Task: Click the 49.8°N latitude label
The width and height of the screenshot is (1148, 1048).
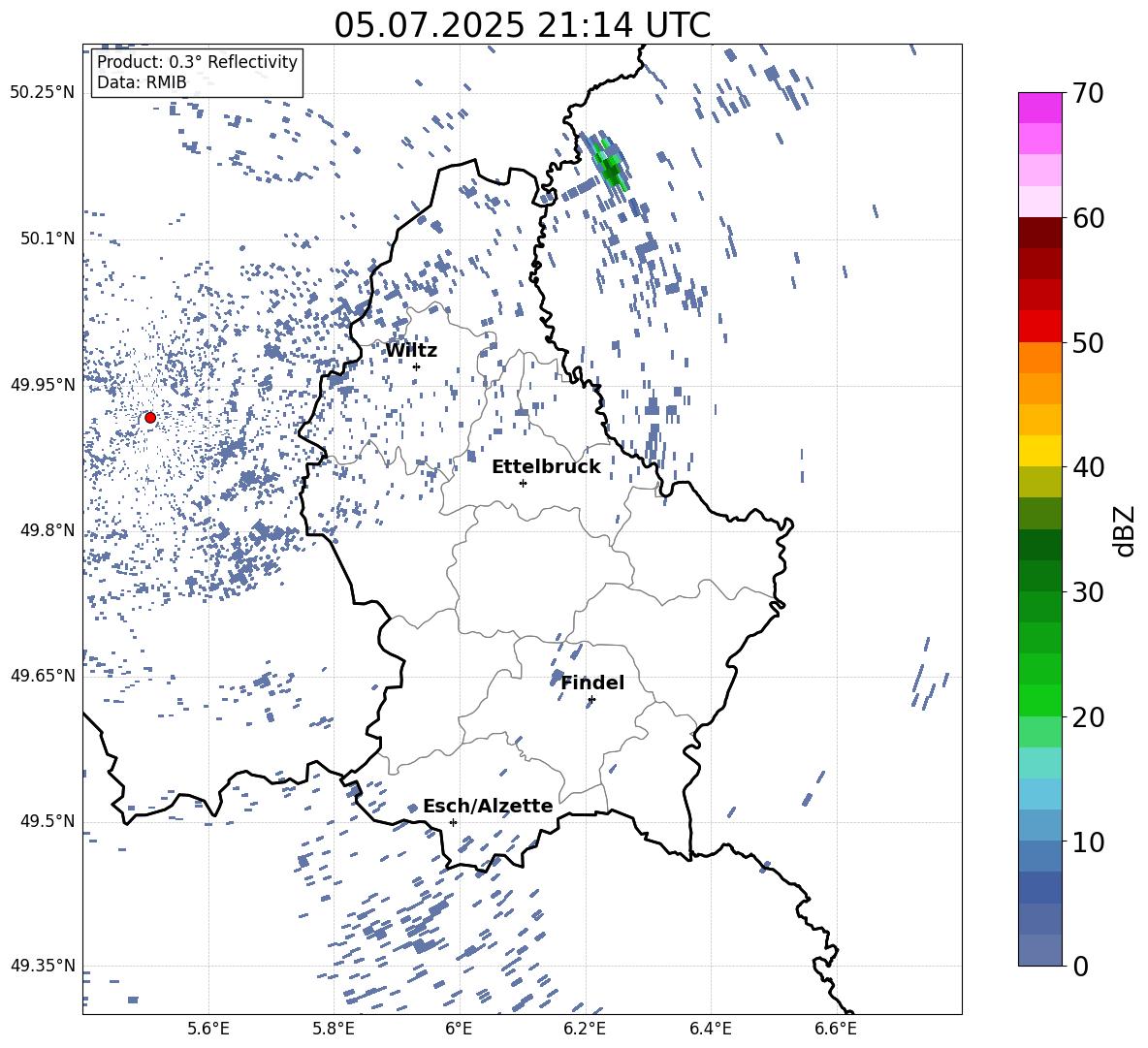Action: pos(48,530)
